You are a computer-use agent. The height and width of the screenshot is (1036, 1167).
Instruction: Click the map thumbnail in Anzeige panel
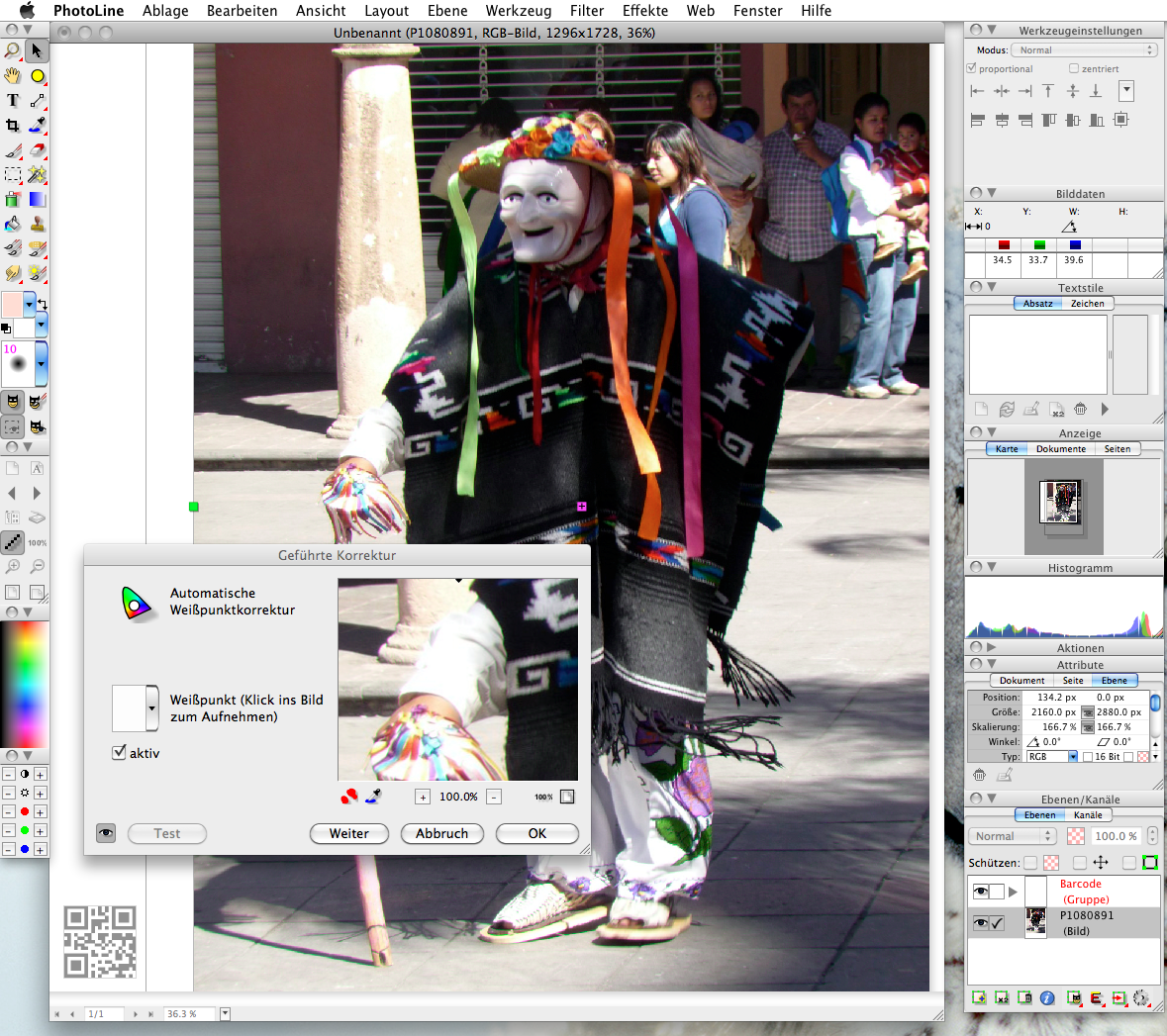(x=1060, y=503)
